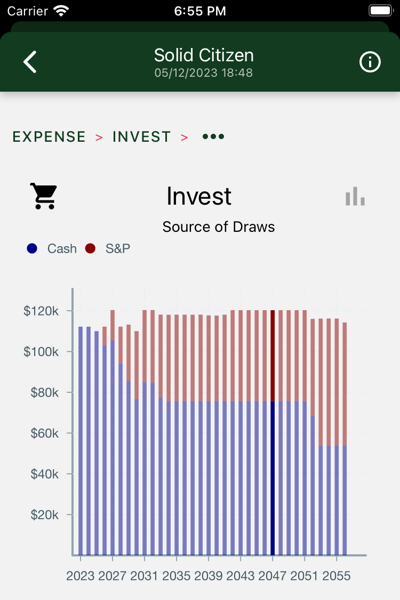Expand arrow after EXPENSE breadcrumb
Screen dimensions: 400x600
click(x=99, y=137)
